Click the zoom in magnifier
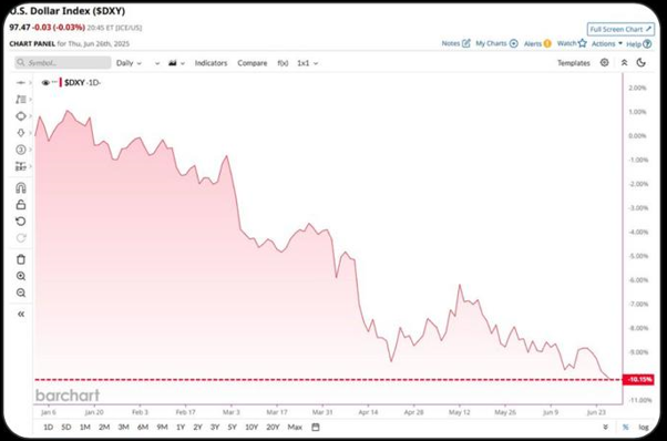 pos(21,276)
